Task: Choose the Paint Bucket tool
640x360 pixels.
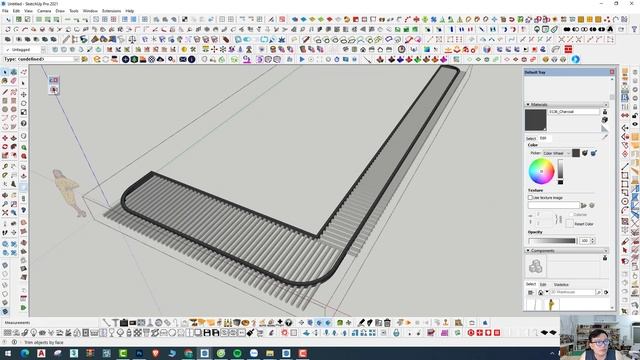Action: coord(5,81)
